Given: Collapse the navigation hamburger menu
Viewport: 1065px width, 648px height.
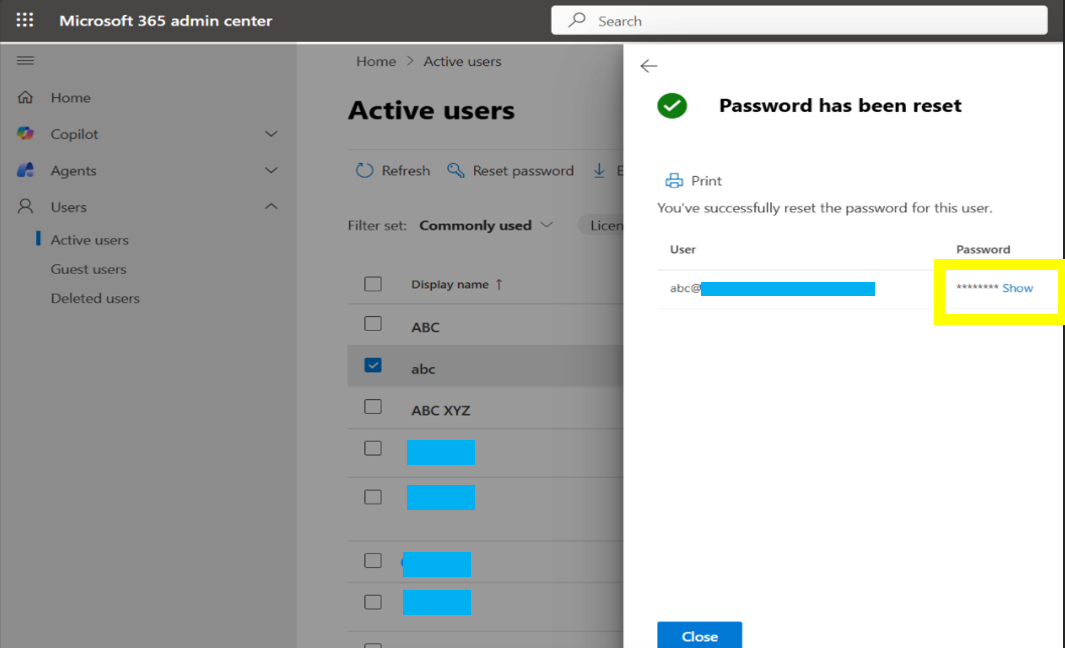Looking at the screenshot, I should click(25, 61).
